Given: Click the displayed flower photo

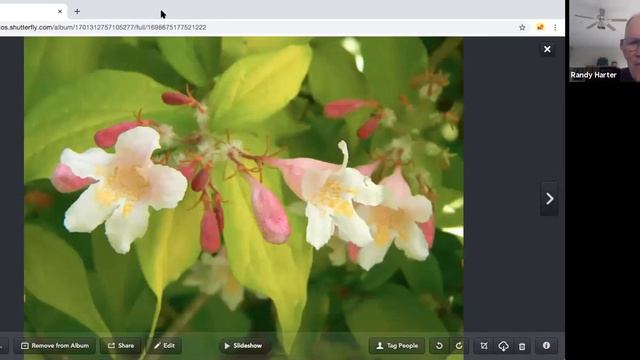Looking at the screenshot, I should [x=244, y=198].
